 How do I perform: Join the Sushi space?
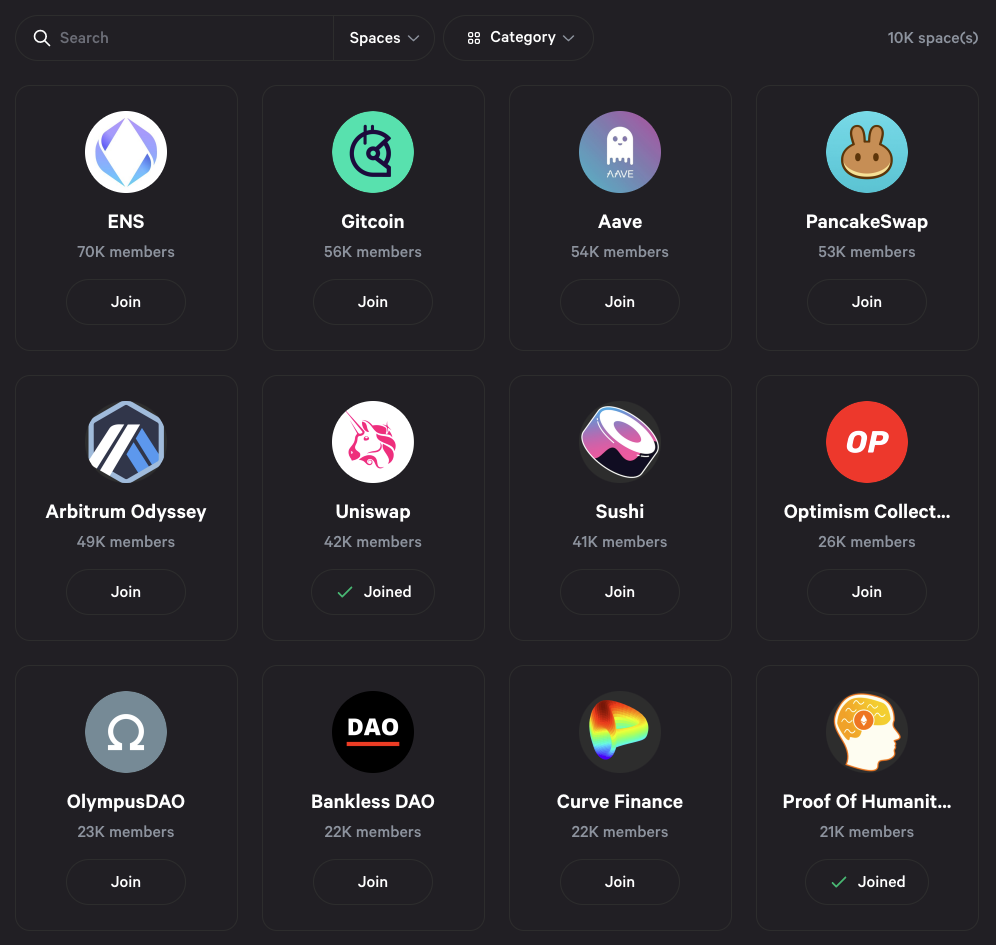(x=620, y=592)
